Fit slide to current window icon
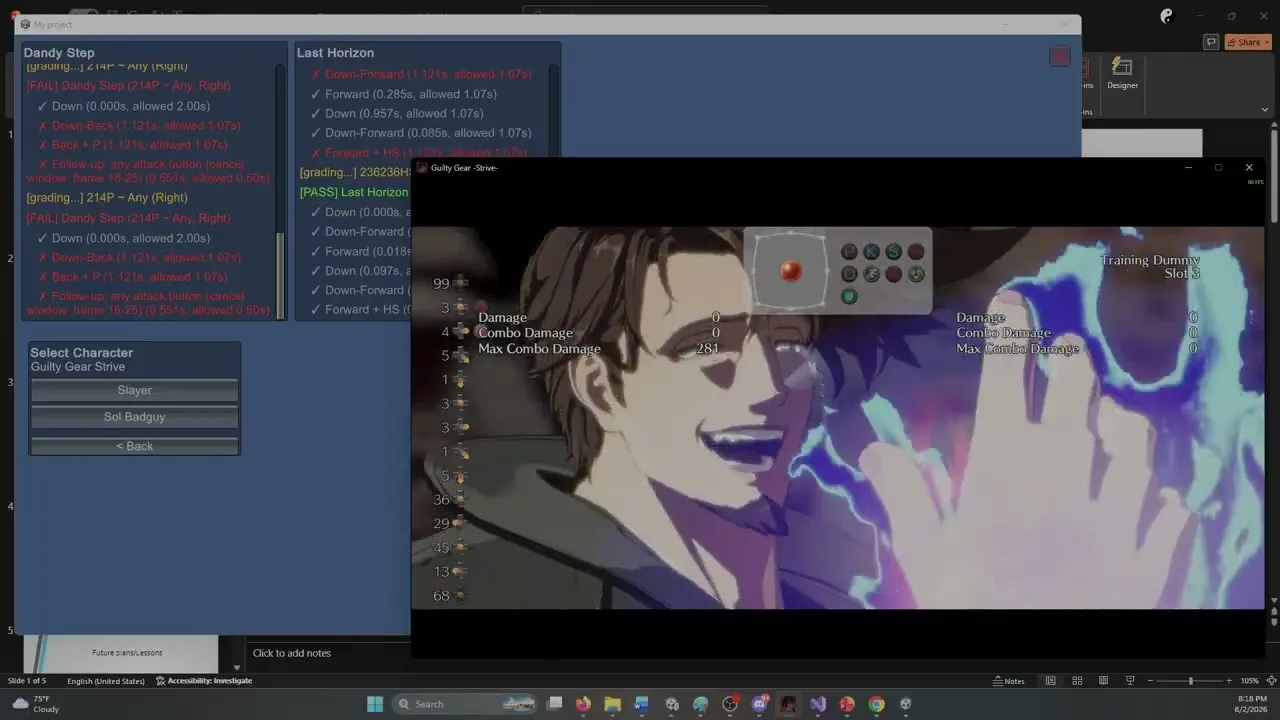Screen dimensions: 1280x720 tap(1270, 681)
